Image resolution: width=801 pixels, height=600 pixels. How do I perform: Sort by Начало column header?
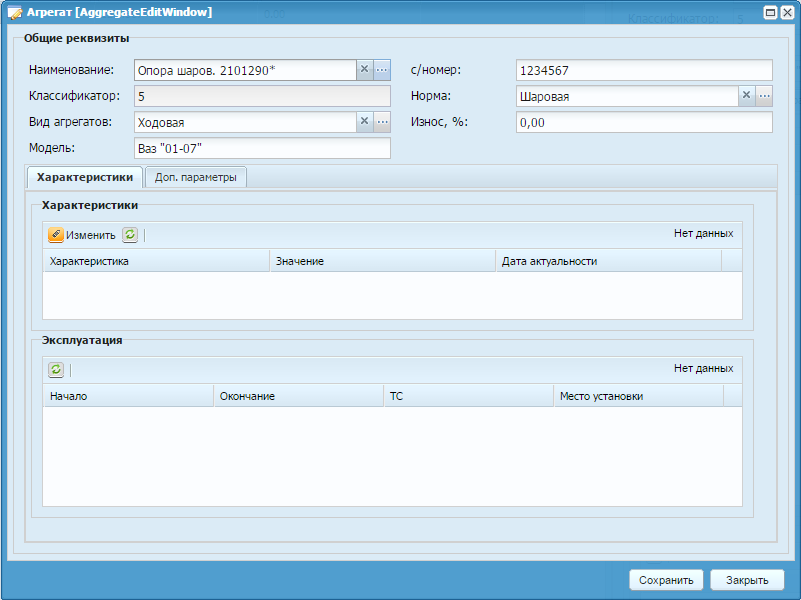[x=128, y=396]
